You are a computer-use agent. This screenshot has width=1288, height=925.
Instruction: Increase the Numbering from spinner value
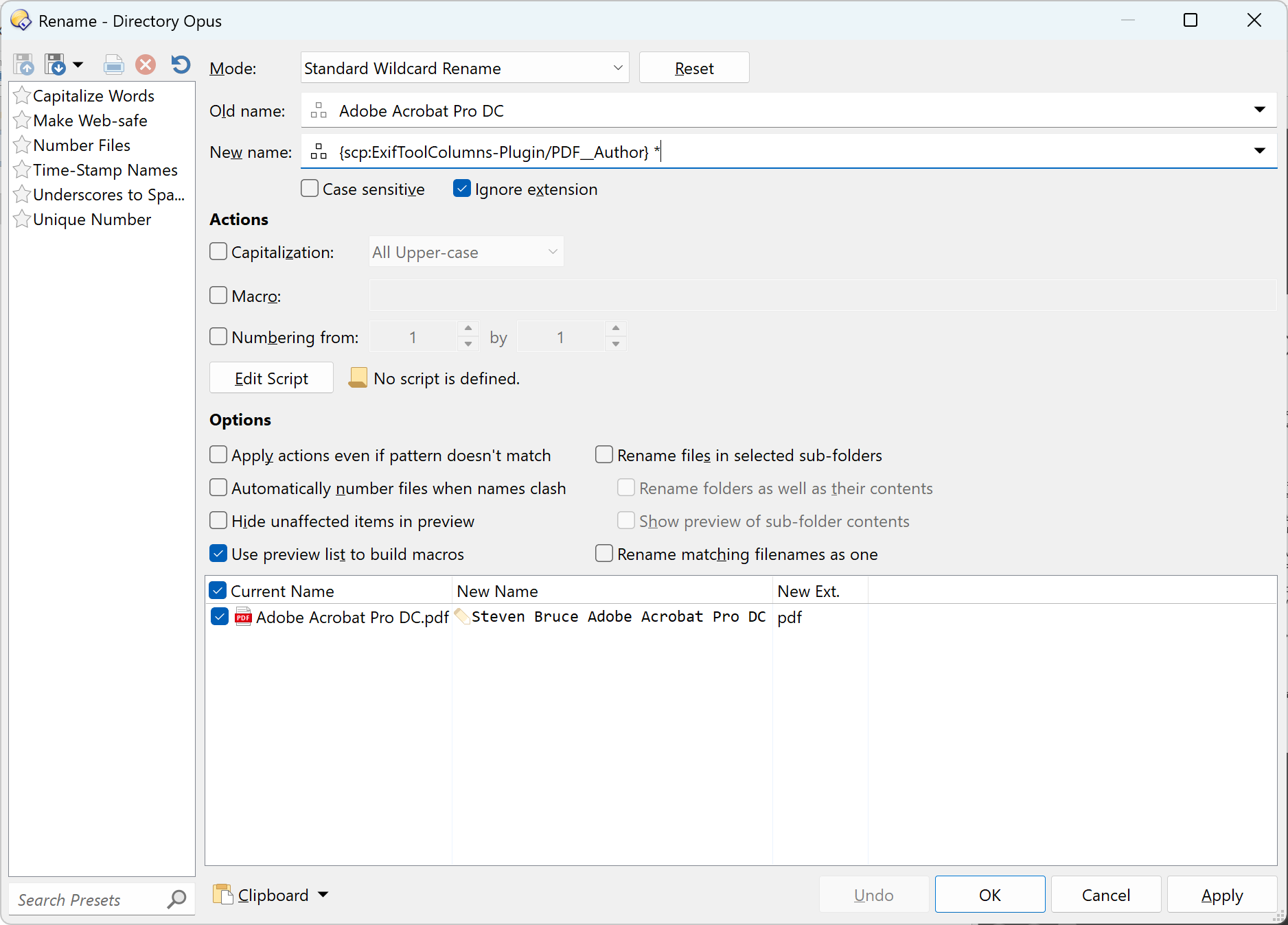(468, 329)
